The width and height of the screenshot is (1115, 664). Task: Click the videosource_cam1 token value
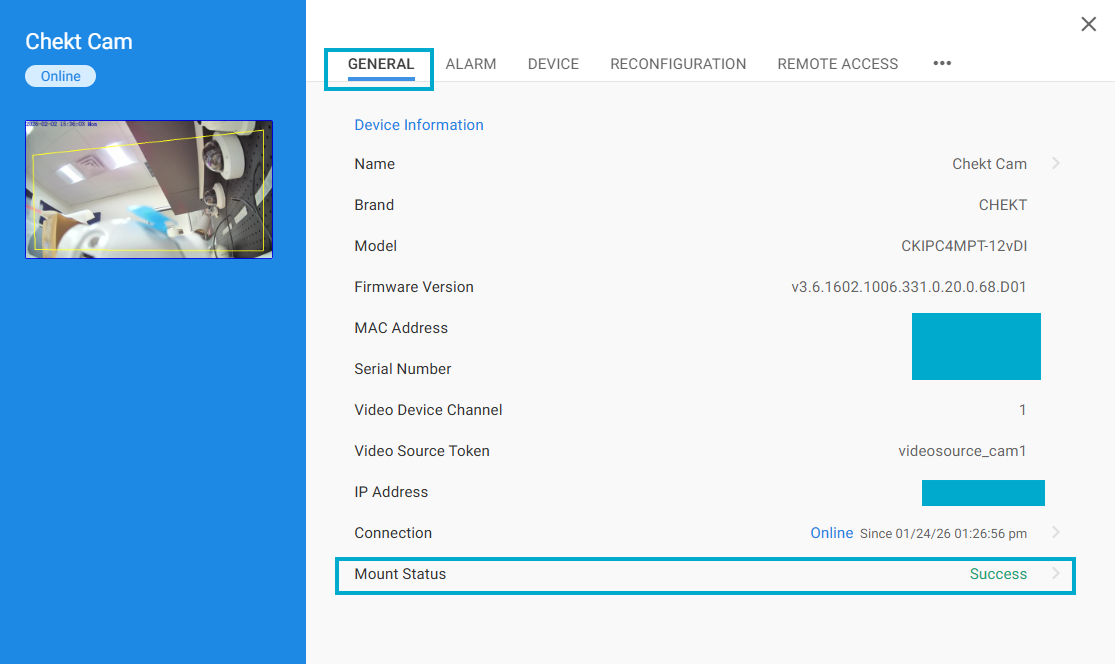[962, 451]
